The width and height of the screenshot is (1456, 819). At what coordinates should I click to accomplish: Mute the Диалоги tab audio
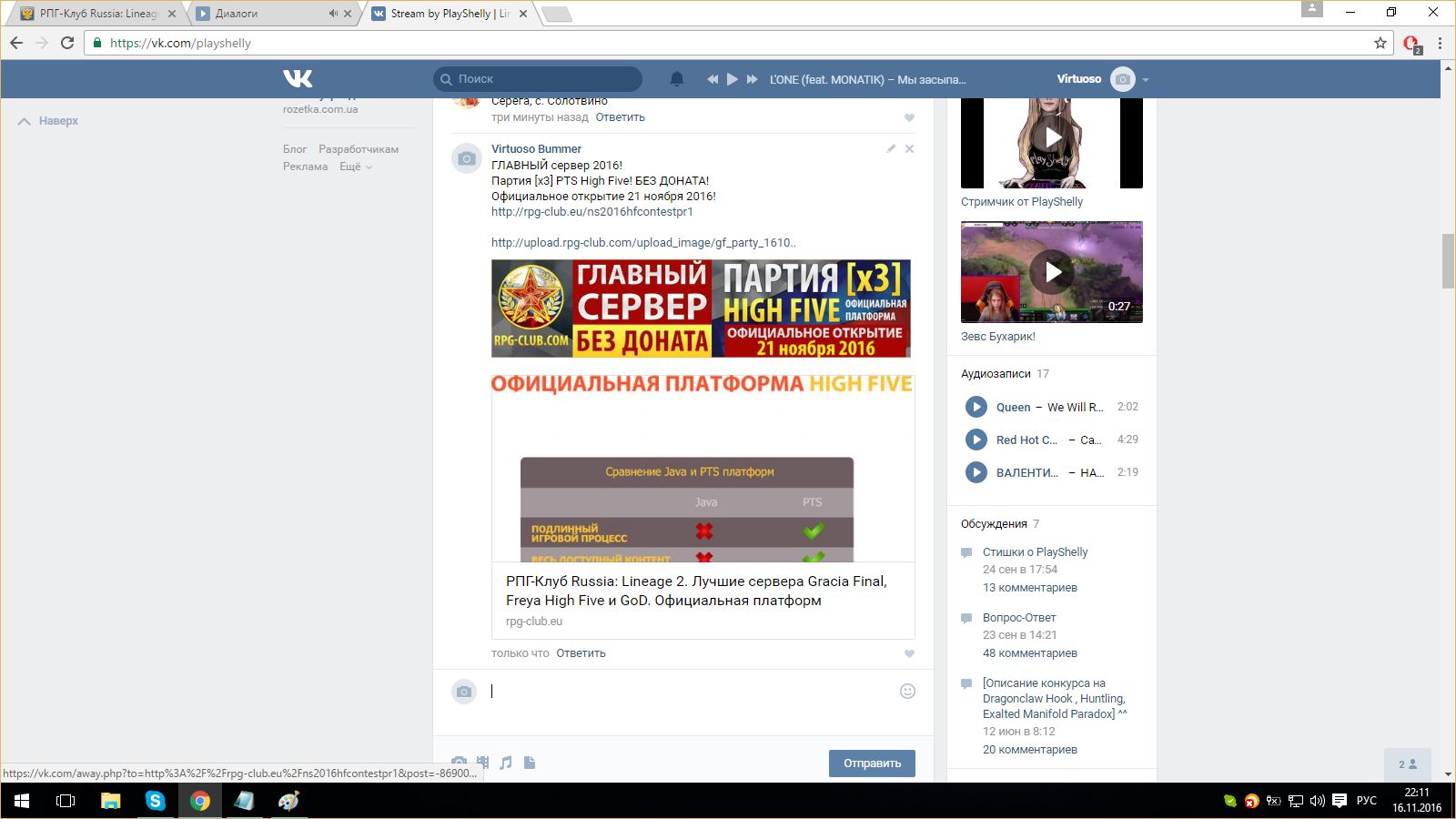click(x=332, y=14)
